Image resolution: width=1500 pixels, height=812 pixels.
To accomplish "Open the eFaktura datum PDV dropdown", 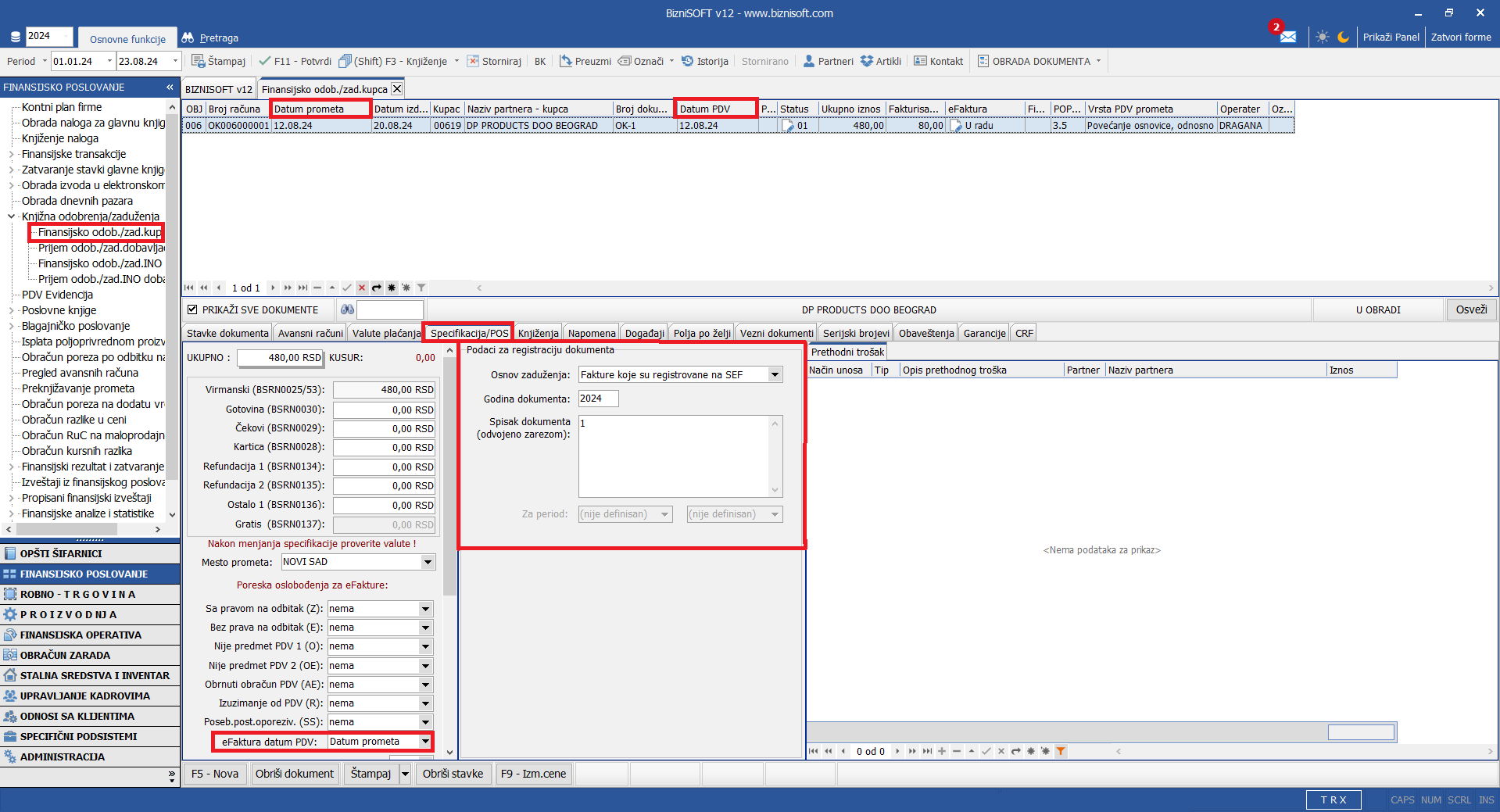I will click(425, 742).
